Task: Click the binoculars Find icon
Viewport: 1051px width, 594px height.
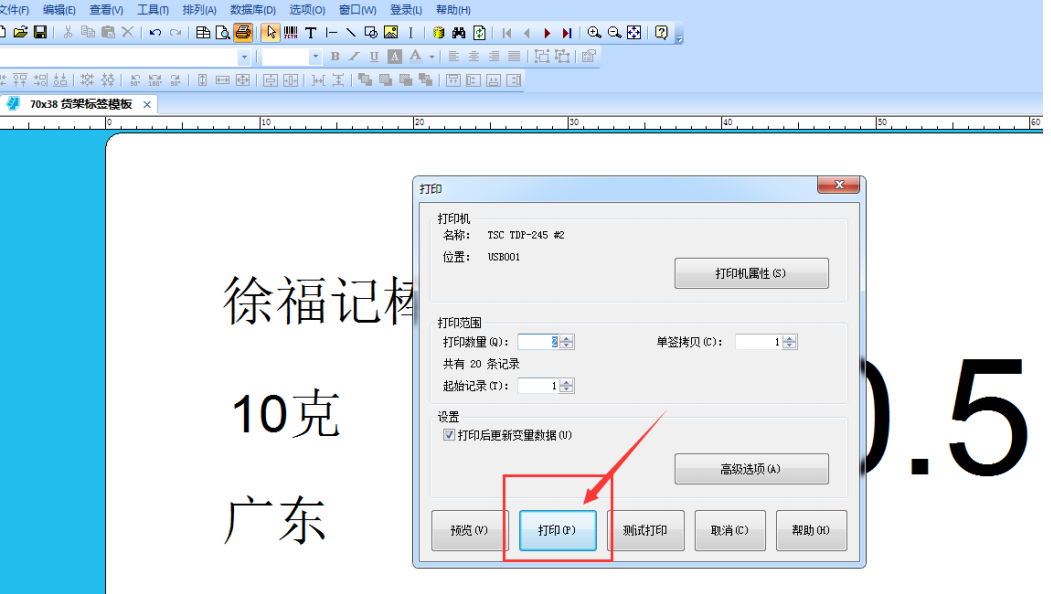Action: click(458, 32)
